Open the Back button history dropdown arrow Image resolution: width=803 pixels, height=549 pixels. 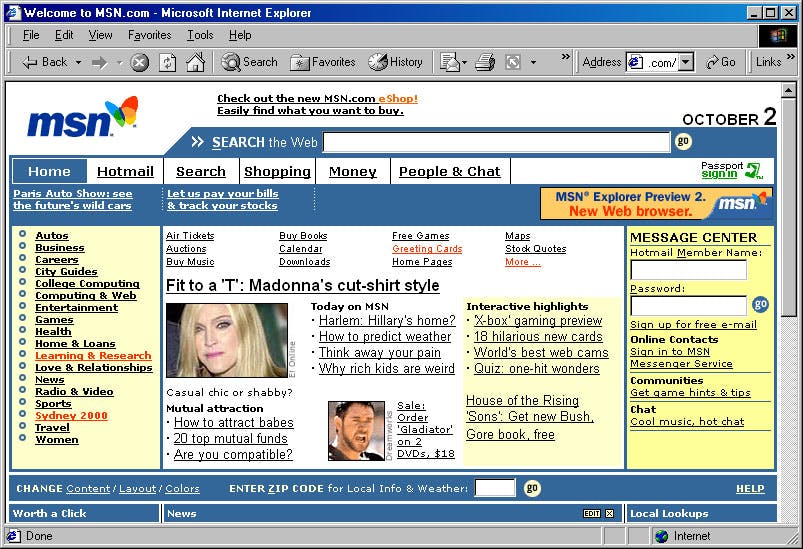pos(78,62)
